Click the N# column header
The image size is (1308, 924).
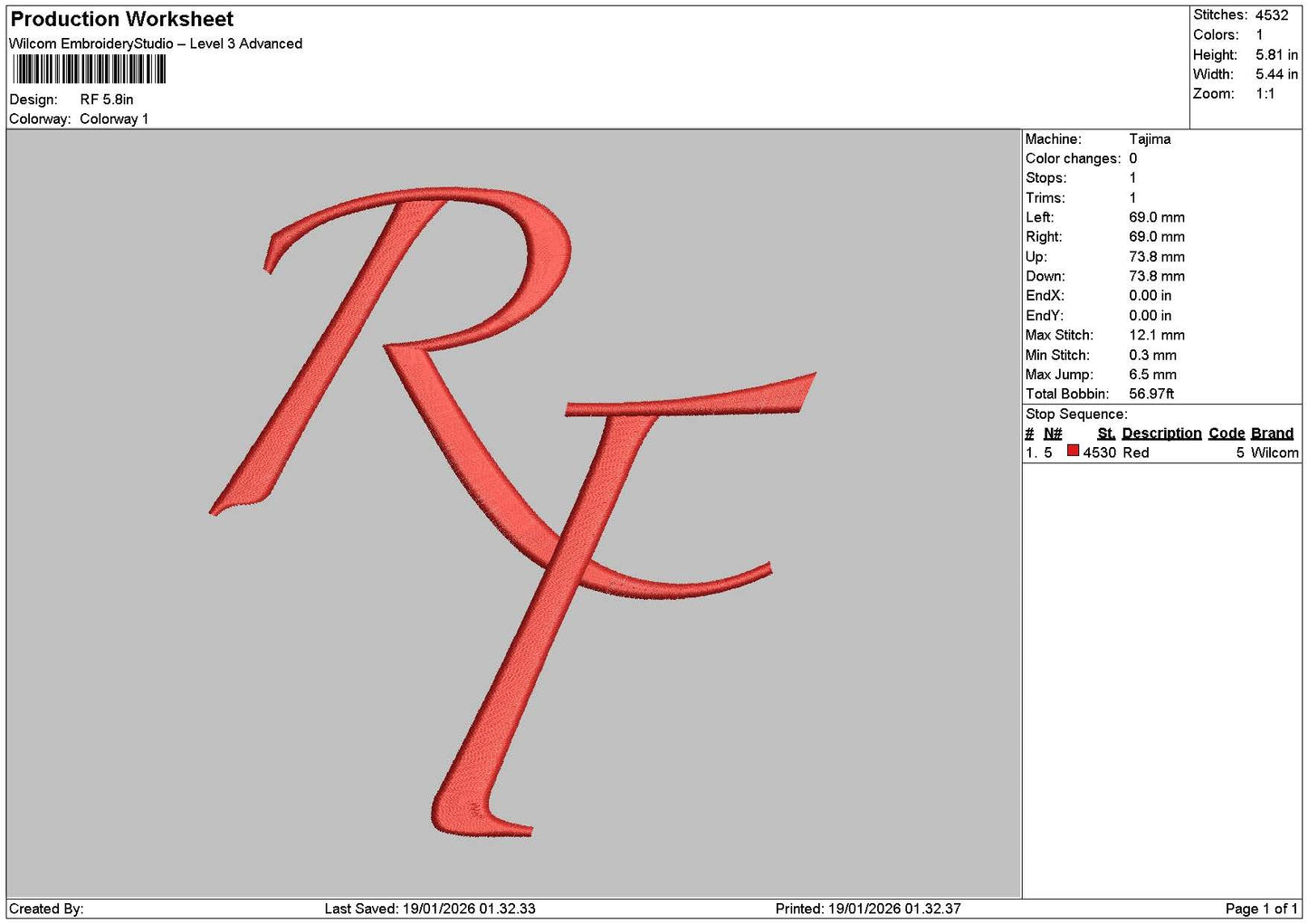(x=1053, y=433)
